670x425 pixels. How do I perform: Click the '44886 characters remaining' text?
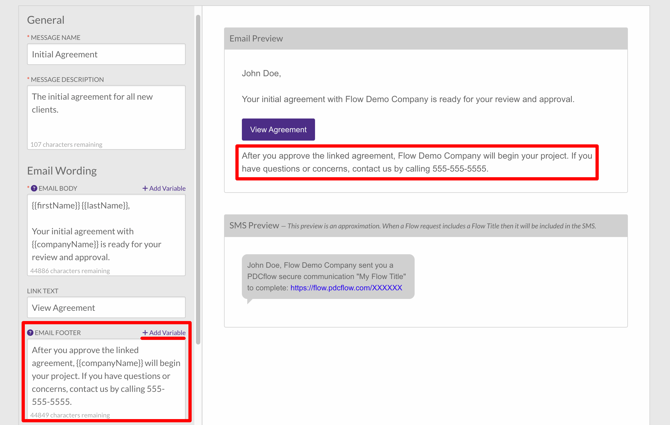pyautogui.click(x=70, y=271)
